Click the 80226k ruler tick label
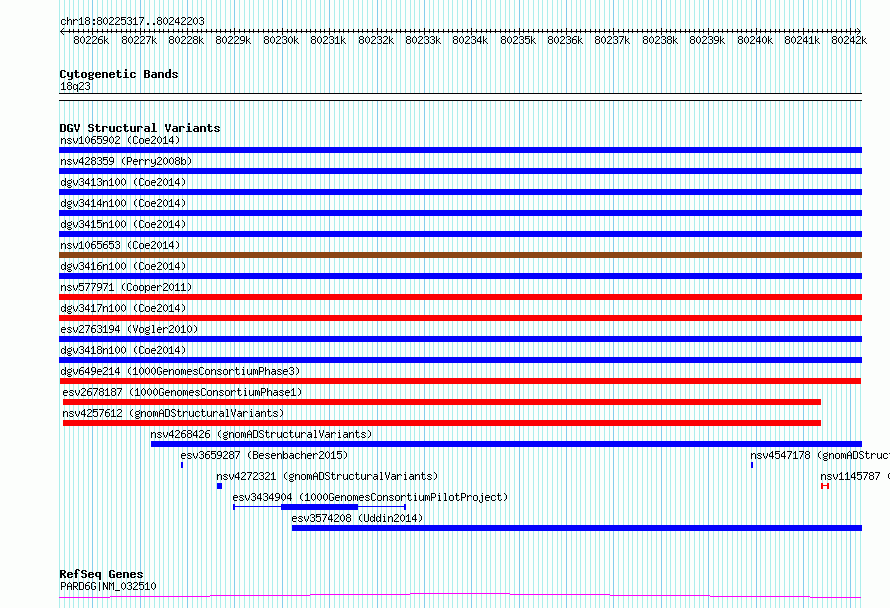This screenshot has height=608, width=890. tap(91, 40)
